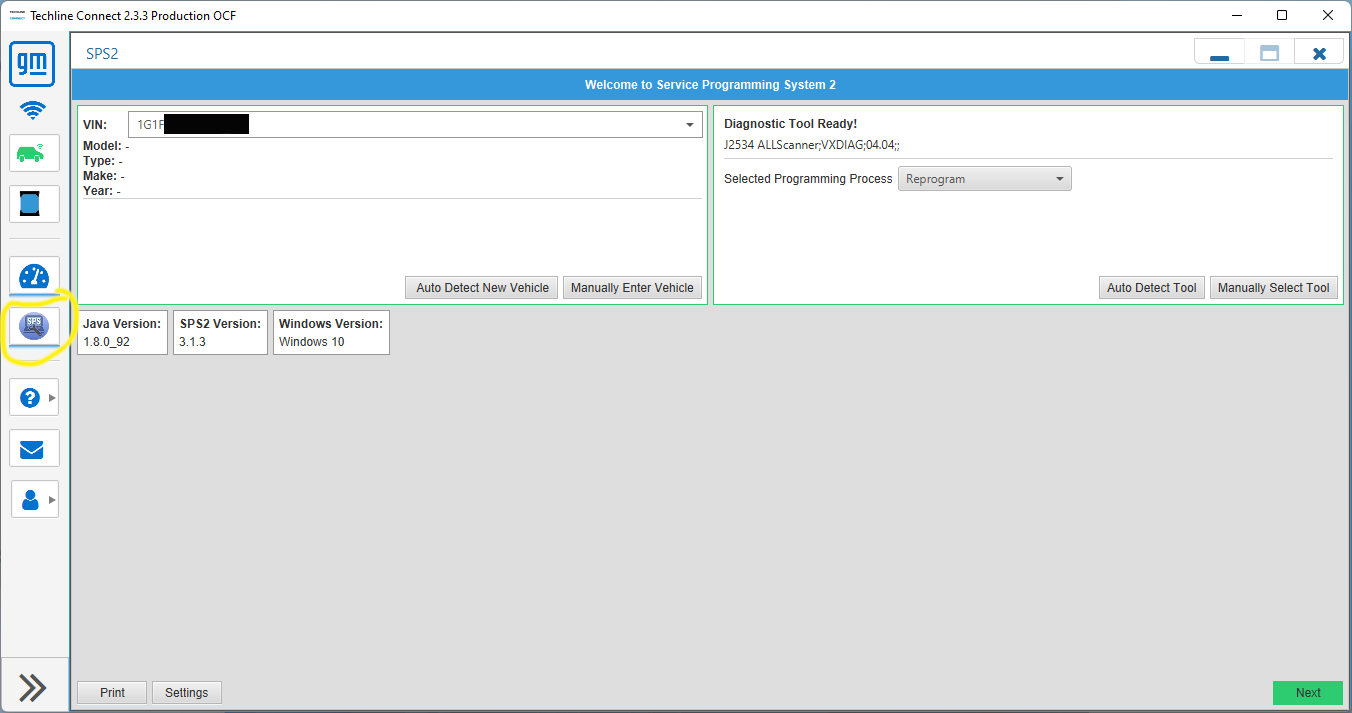Open the speedometer gauge dashboard icon
The width and height of the screenshot is (1352, 713).
pos(34,275)
